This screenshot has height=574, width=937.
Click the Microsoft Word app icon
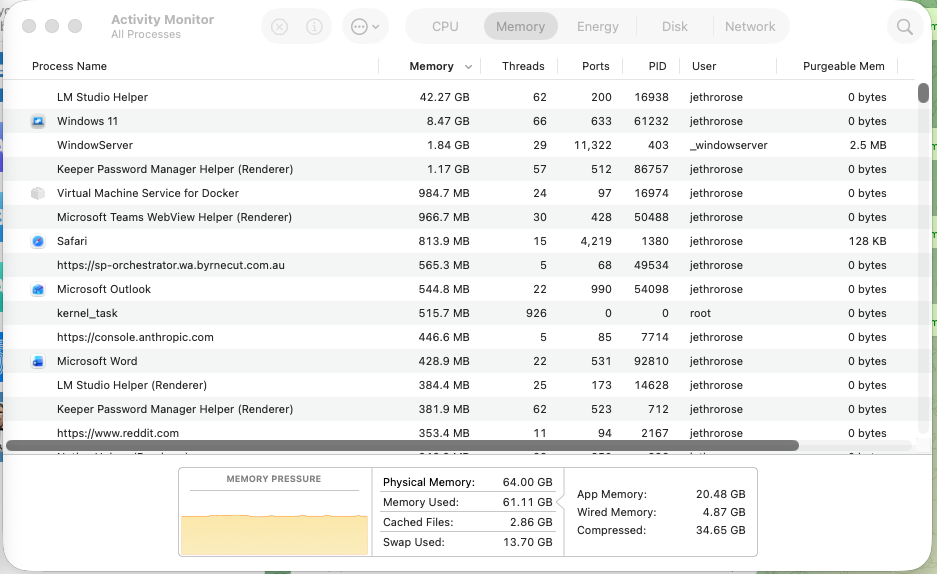(38, 361)
